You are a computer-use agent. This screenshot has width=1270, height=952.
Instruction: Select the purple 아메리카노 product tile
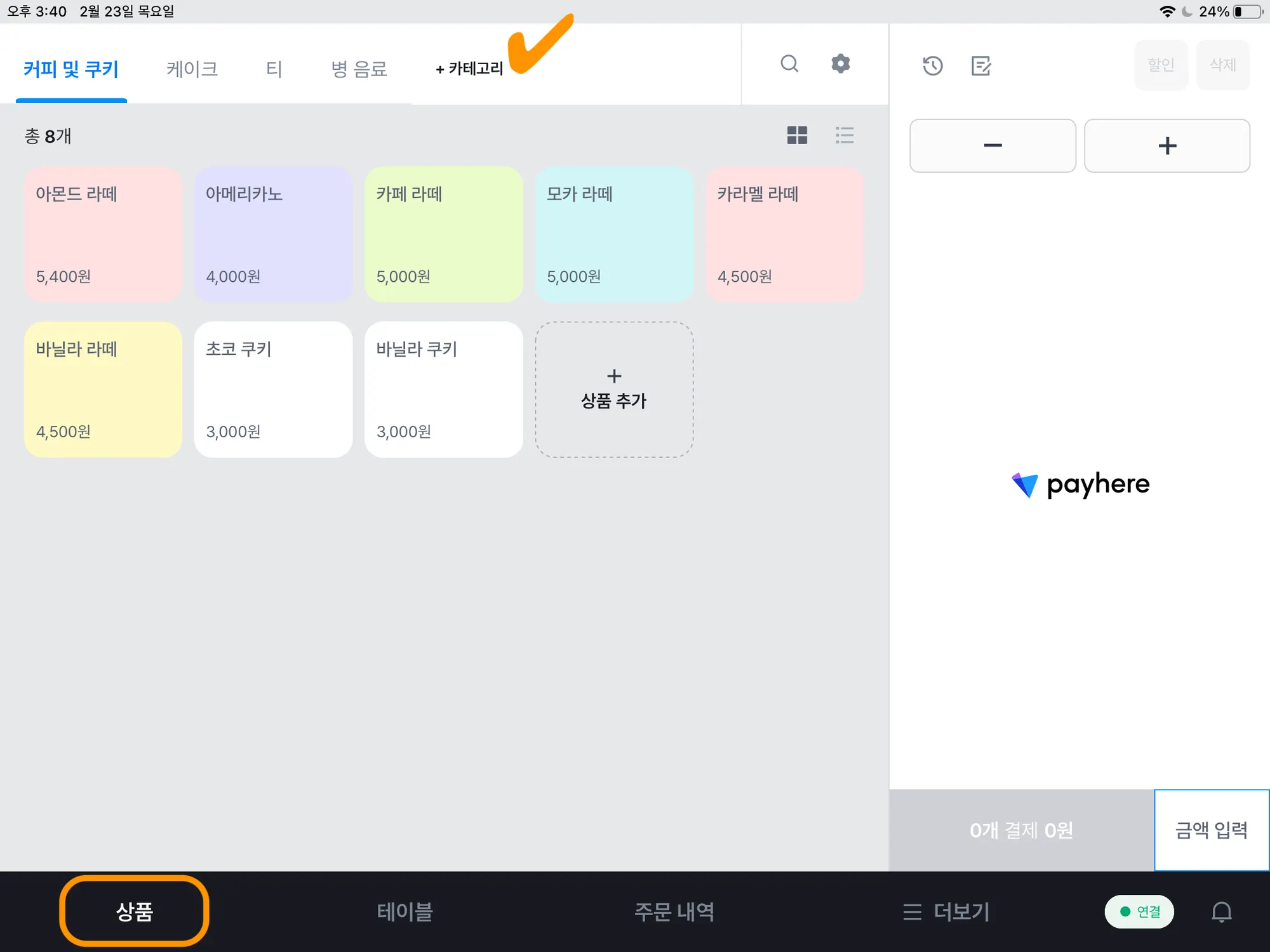[273, 234]
